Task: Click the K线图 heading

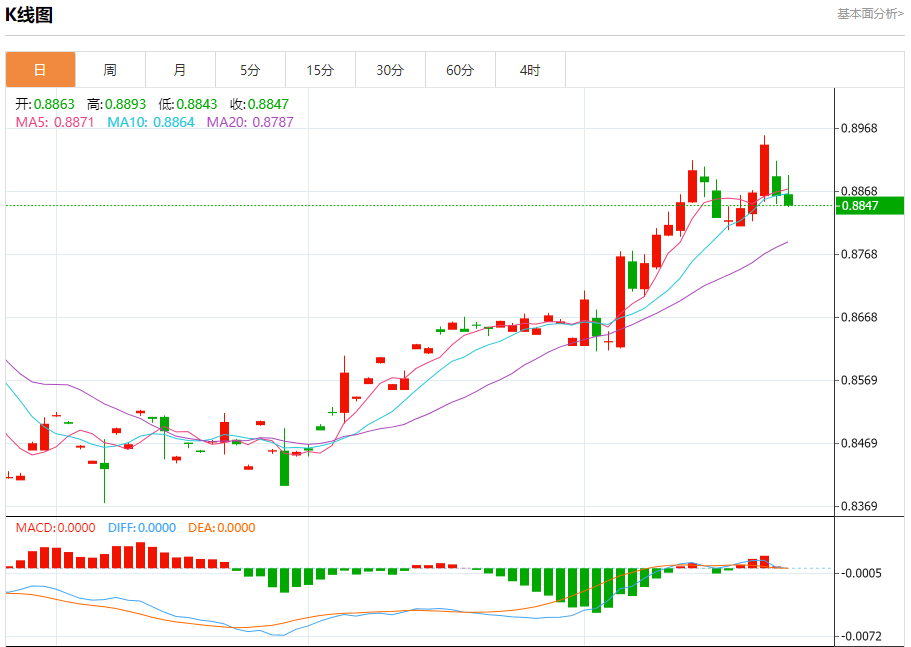Action: pyautogui.click(x=28, y=15)
